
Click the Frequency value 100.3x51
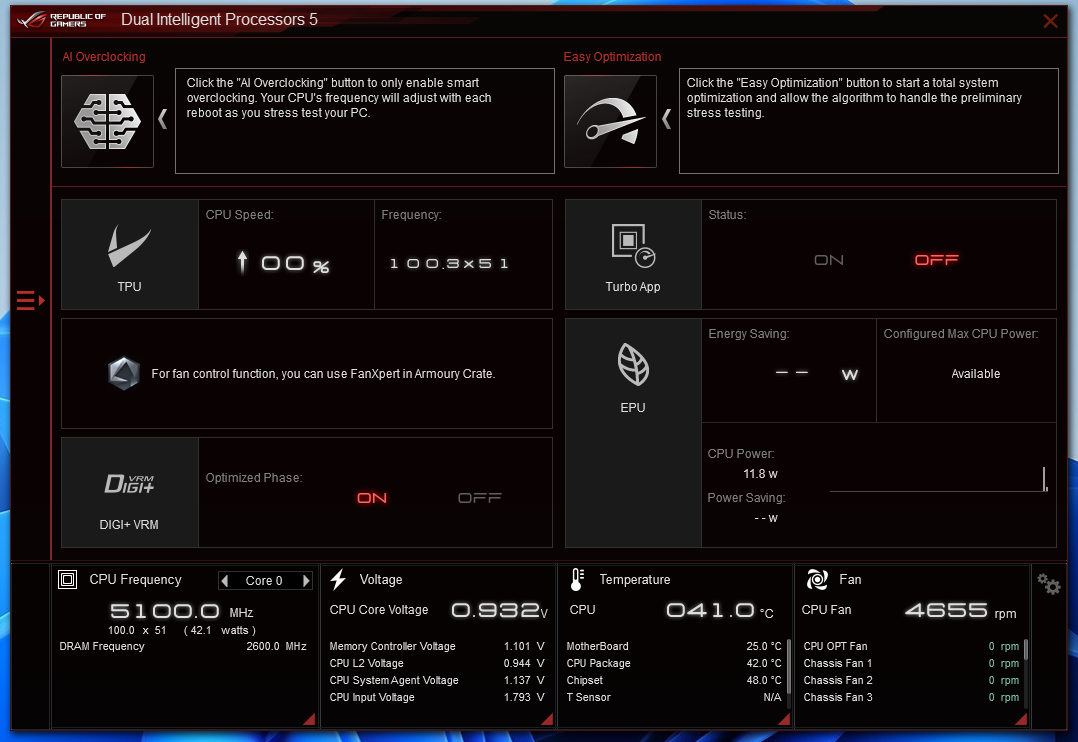449,263
